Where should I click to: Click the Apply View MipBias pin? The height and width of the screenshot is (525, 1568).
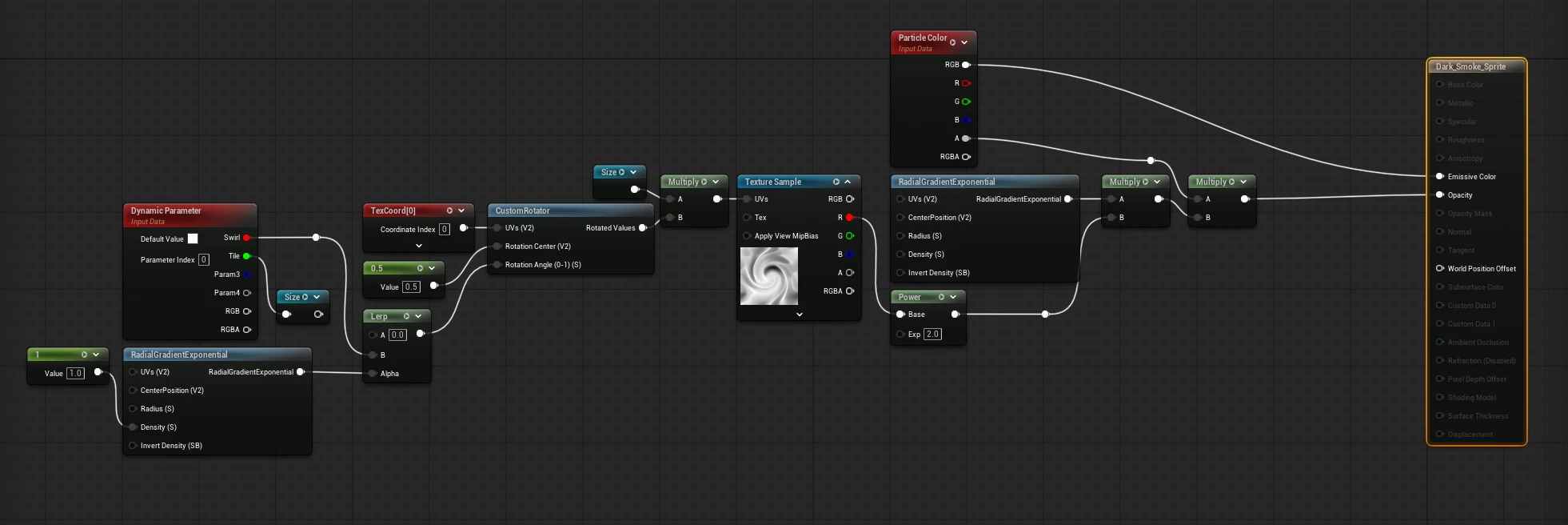point(747,236)
